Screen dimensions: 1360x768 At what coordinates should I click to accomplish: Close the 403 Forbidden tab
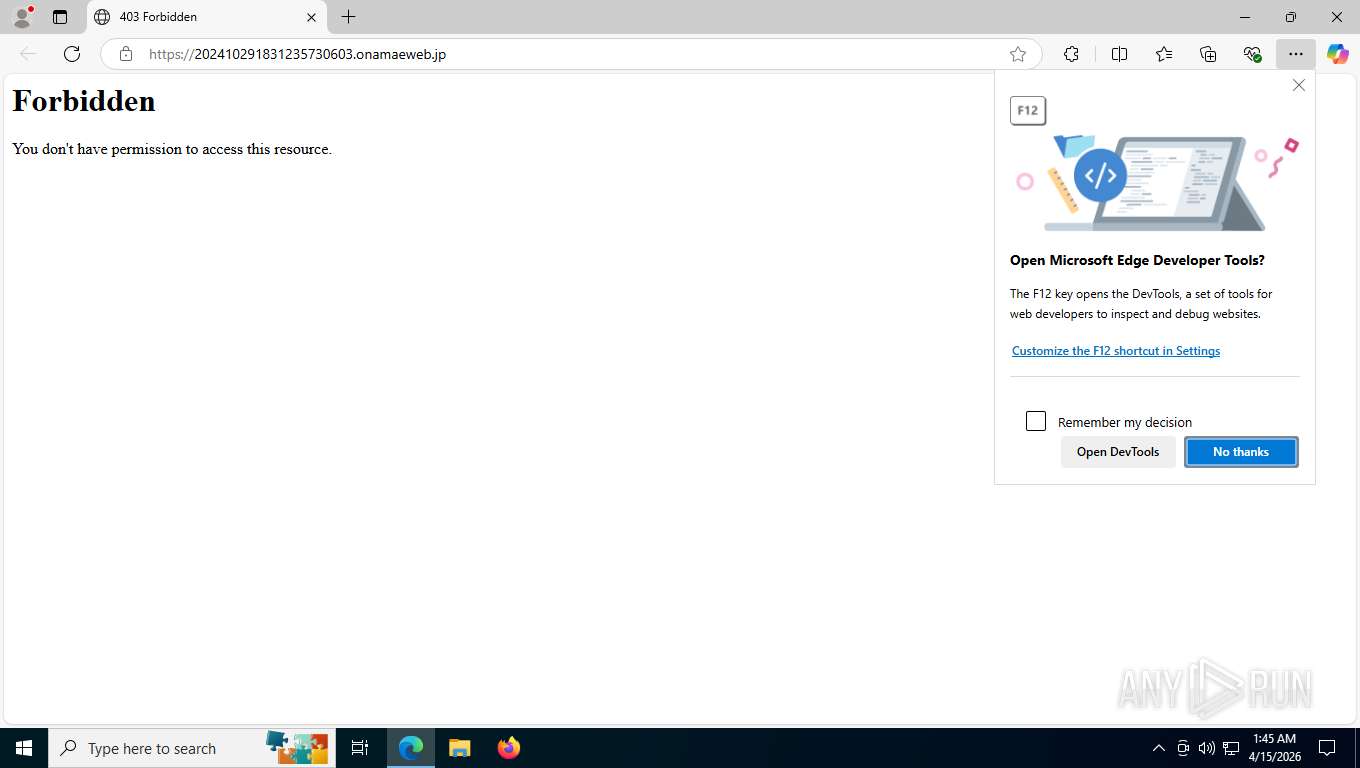311,17
